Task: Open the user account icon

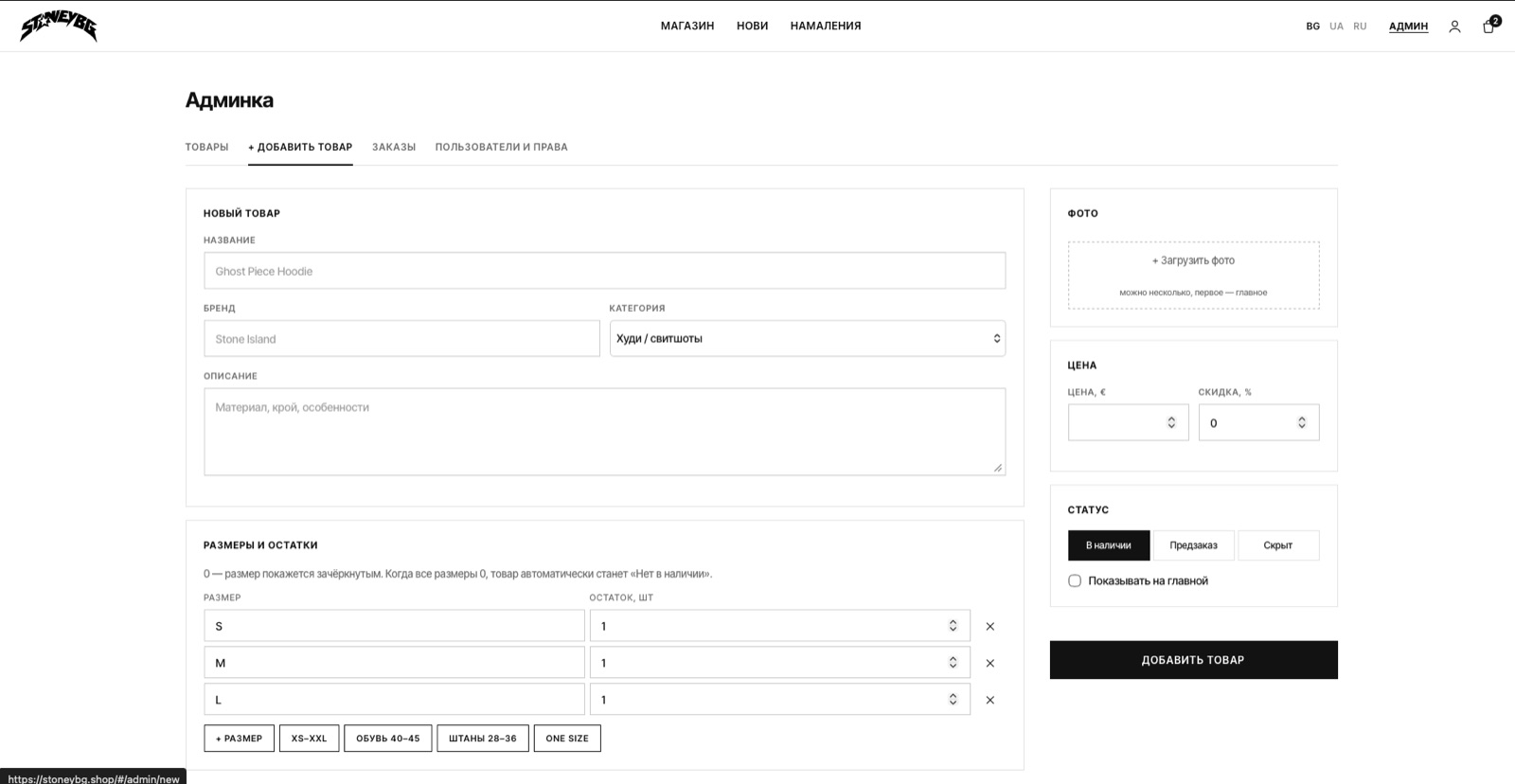Action: 1454,27
